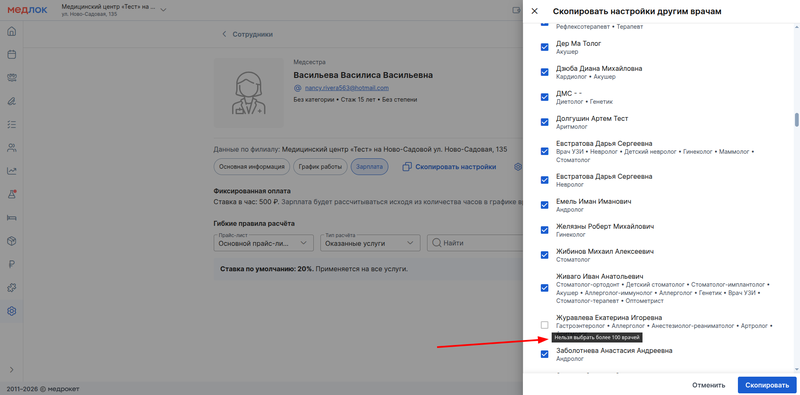The width and height of the screenshot is (800, 395).
Task: Uncheck Заболотнева Анастасия Андреевна checkbox
Action: point(544,354)
